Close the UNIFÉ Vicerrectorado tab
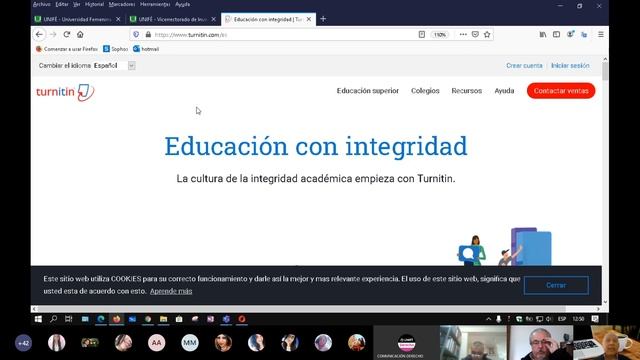The height and width of the screenshot is (360, 640). [x=213, y=19]
